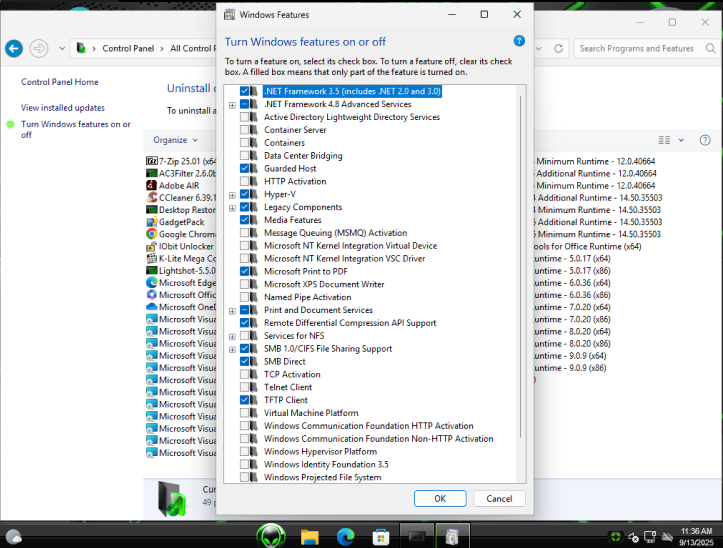Select the SMB Direct feature row
This screenshot has width=723, height=548.
284,362
